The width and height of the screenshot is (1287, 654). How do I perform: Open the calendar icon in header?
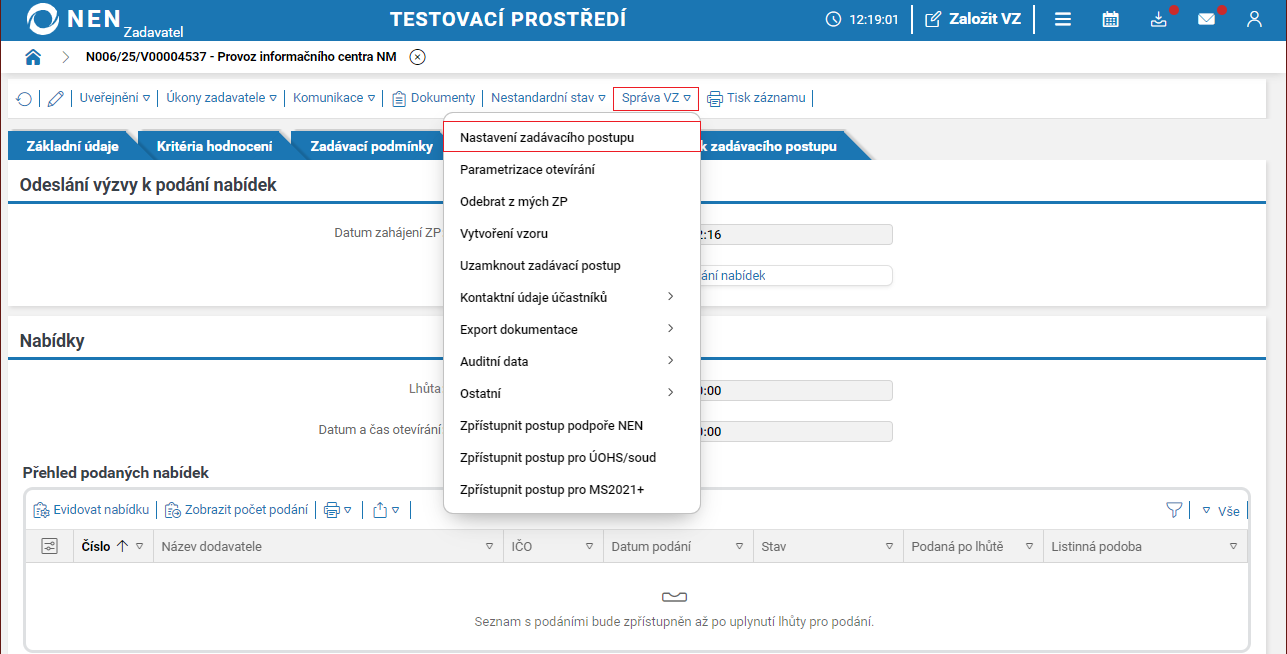click(1110, 19)
